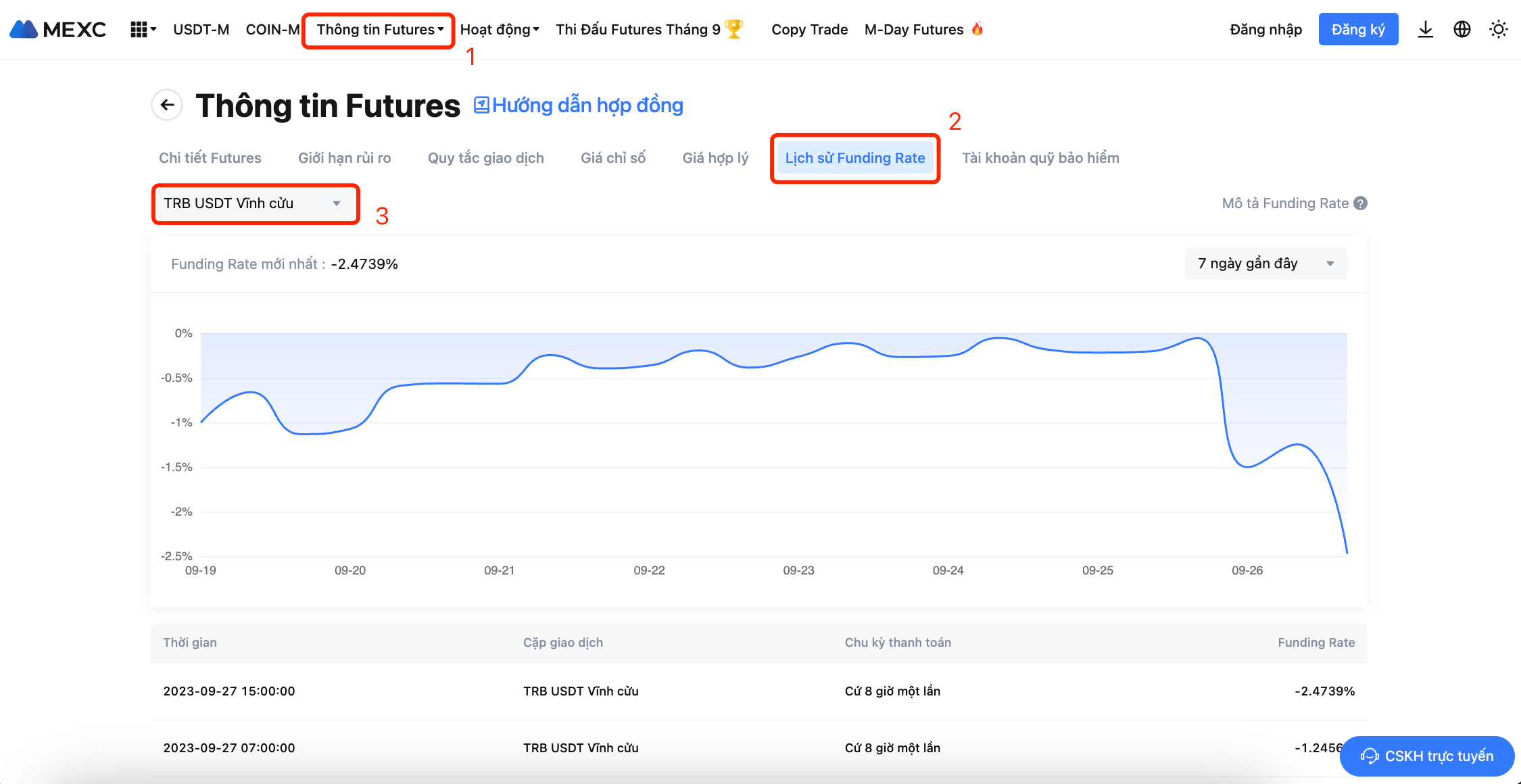The image size is (1521, 784).
Task: Click the trophy icon for Thi Đấu Futures
Action: pos(733,29)
